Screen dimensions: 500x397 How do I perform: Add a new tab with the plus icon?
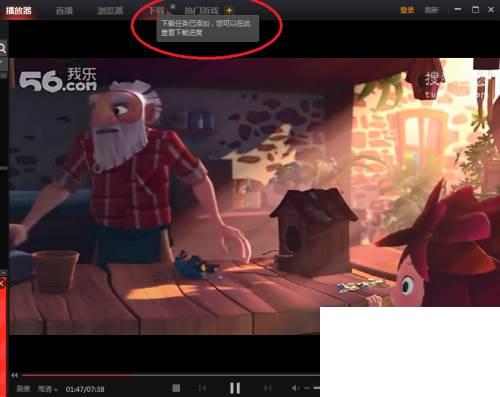coord(229,11)
